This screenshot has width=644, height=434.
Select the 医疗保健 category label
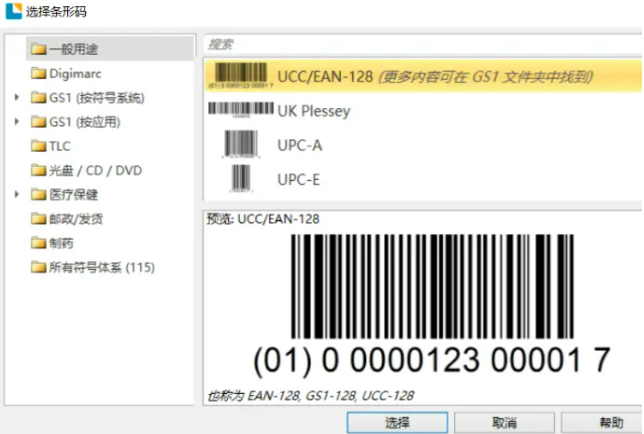point(74,195)
